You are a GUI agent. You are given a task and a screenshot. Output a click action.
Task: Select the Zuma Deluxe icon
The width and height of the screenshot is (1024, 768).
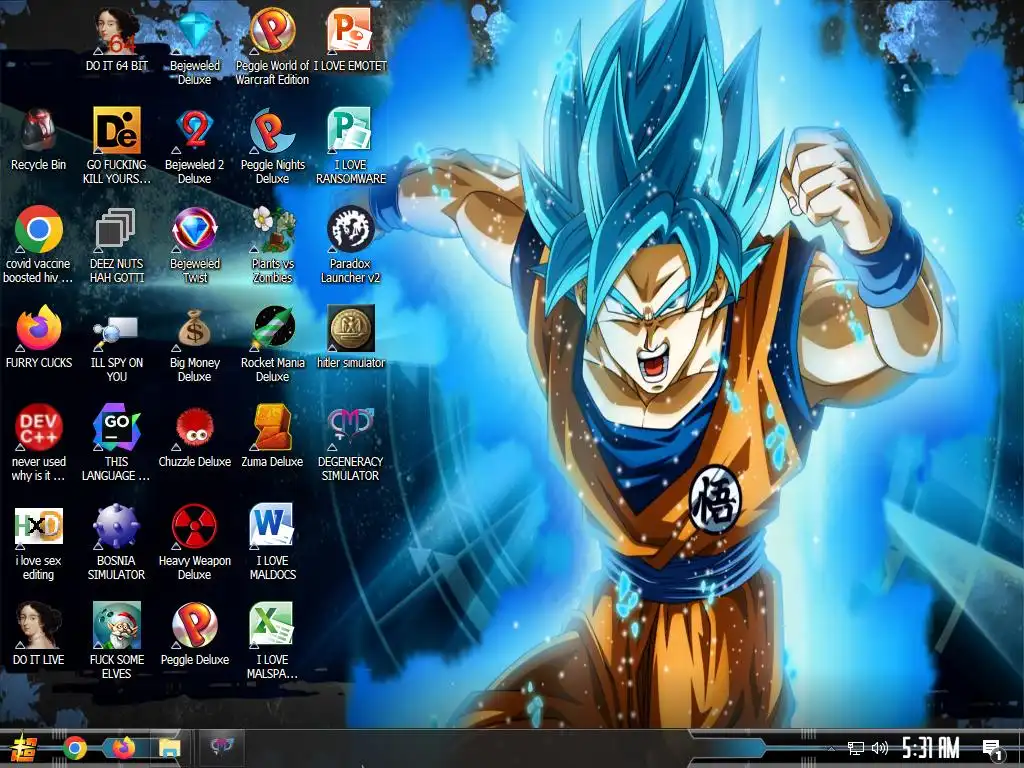pos(272,435)
